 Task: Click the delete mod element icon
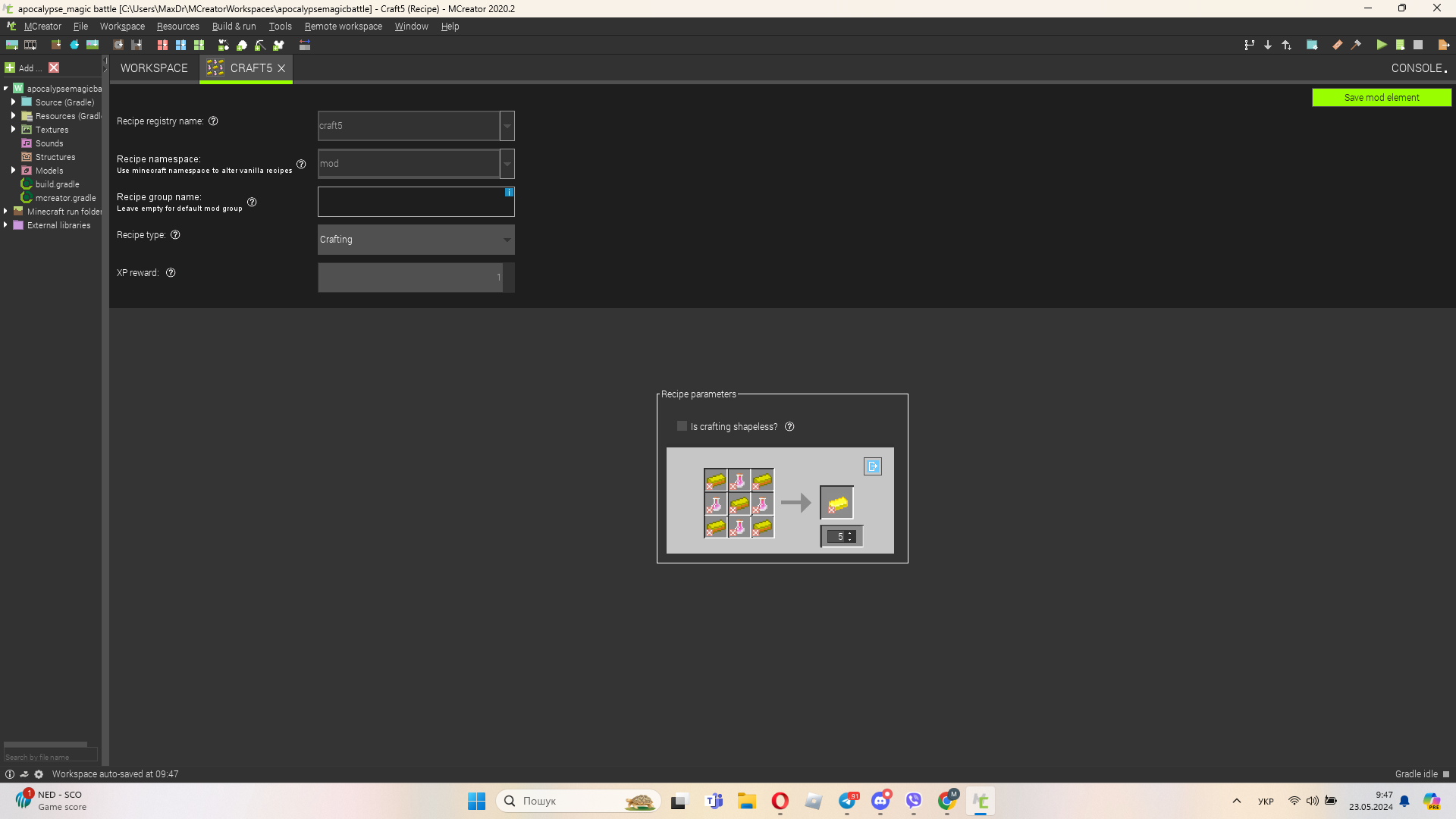pos(54,68)
